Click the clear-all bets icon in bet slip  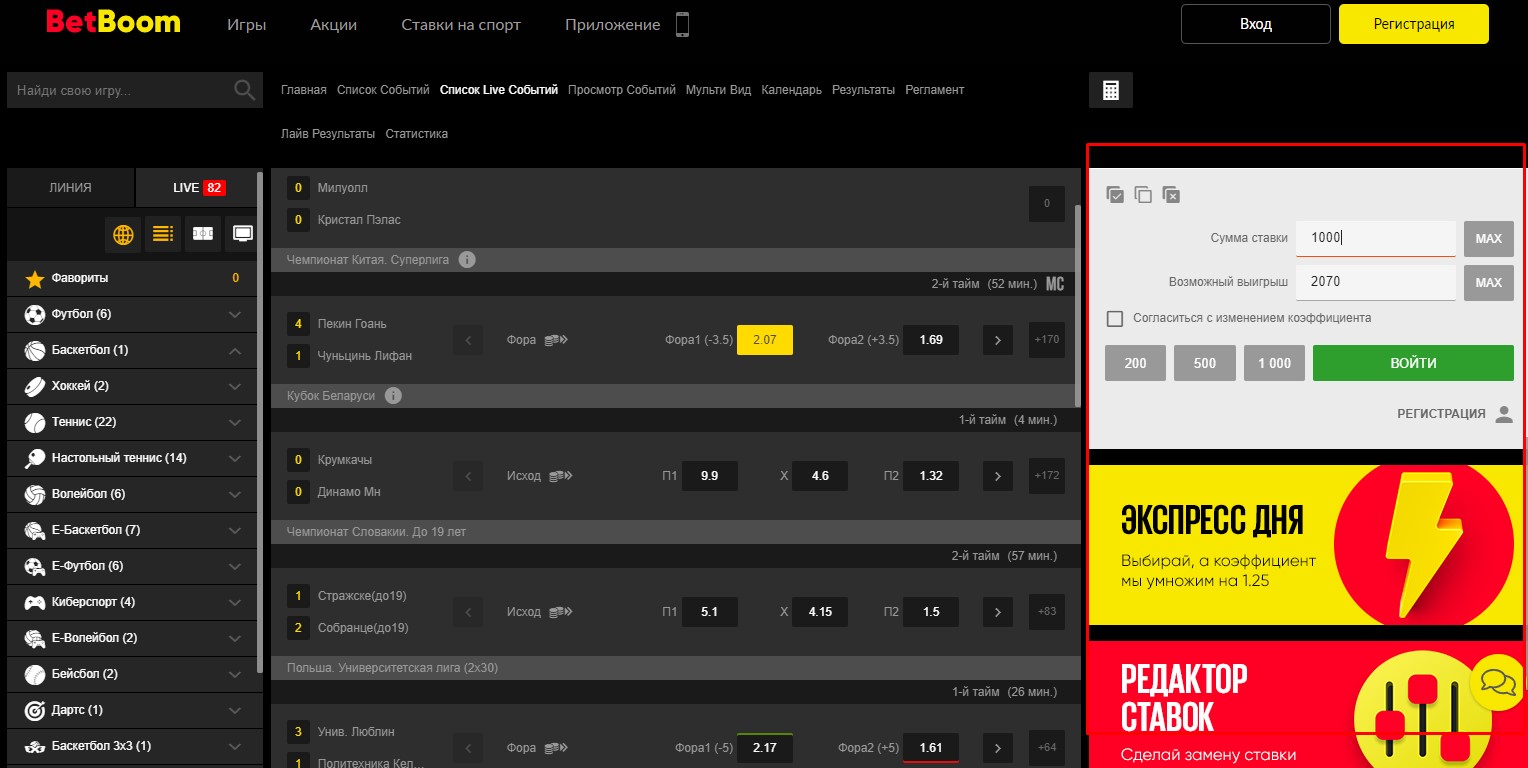click(x=1171, y=195)
